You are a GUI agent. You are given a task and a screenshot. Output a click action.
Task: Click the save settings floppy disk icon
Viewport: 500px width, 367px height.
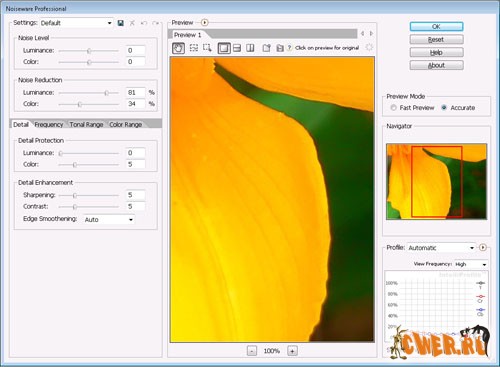click(x=121, y=23)
